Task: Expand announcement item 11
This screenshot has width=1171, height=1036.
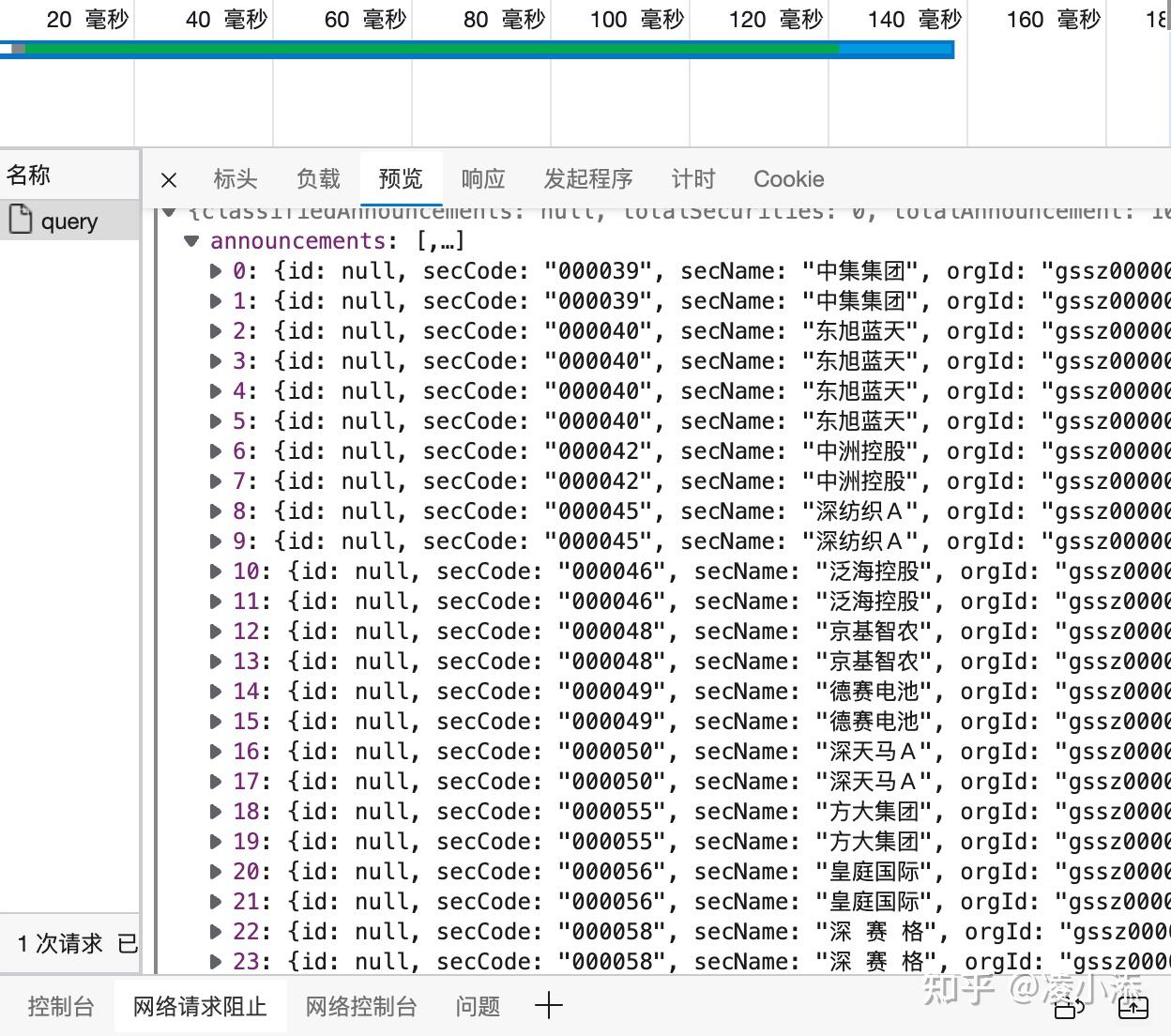Action: pyautogui.click(x=216, y=602)
